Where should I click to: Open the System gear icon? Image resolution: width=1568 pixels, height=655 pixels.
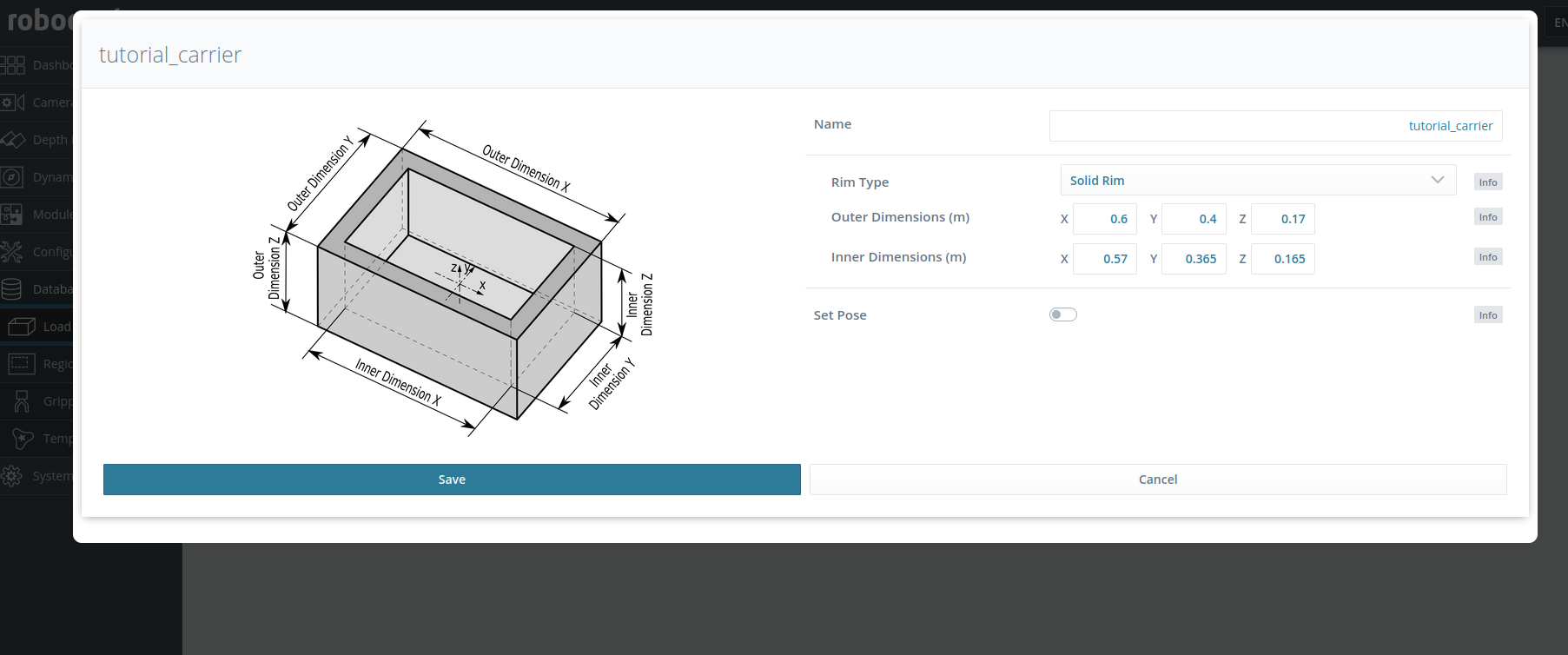pyautogui.click(x=12, y=476)
